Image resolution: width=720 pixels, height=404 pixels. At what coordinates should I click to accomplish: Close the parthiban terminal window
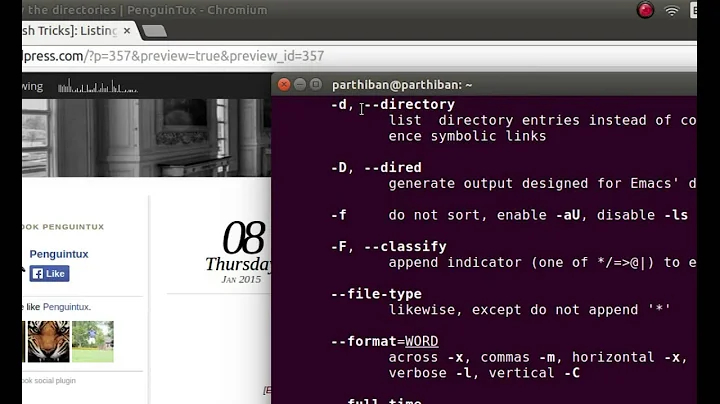pyautogui.click(x=284, y=84)
